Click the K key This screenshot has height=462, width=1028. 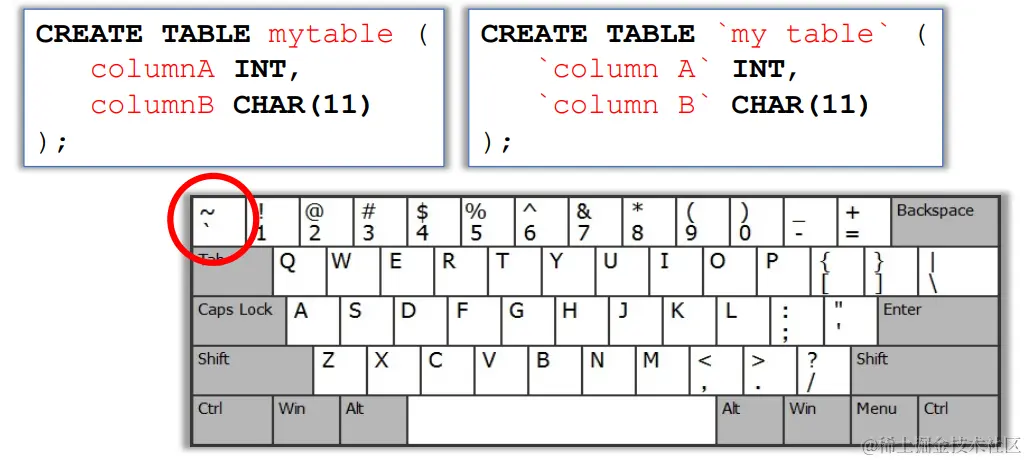point(690,320)
